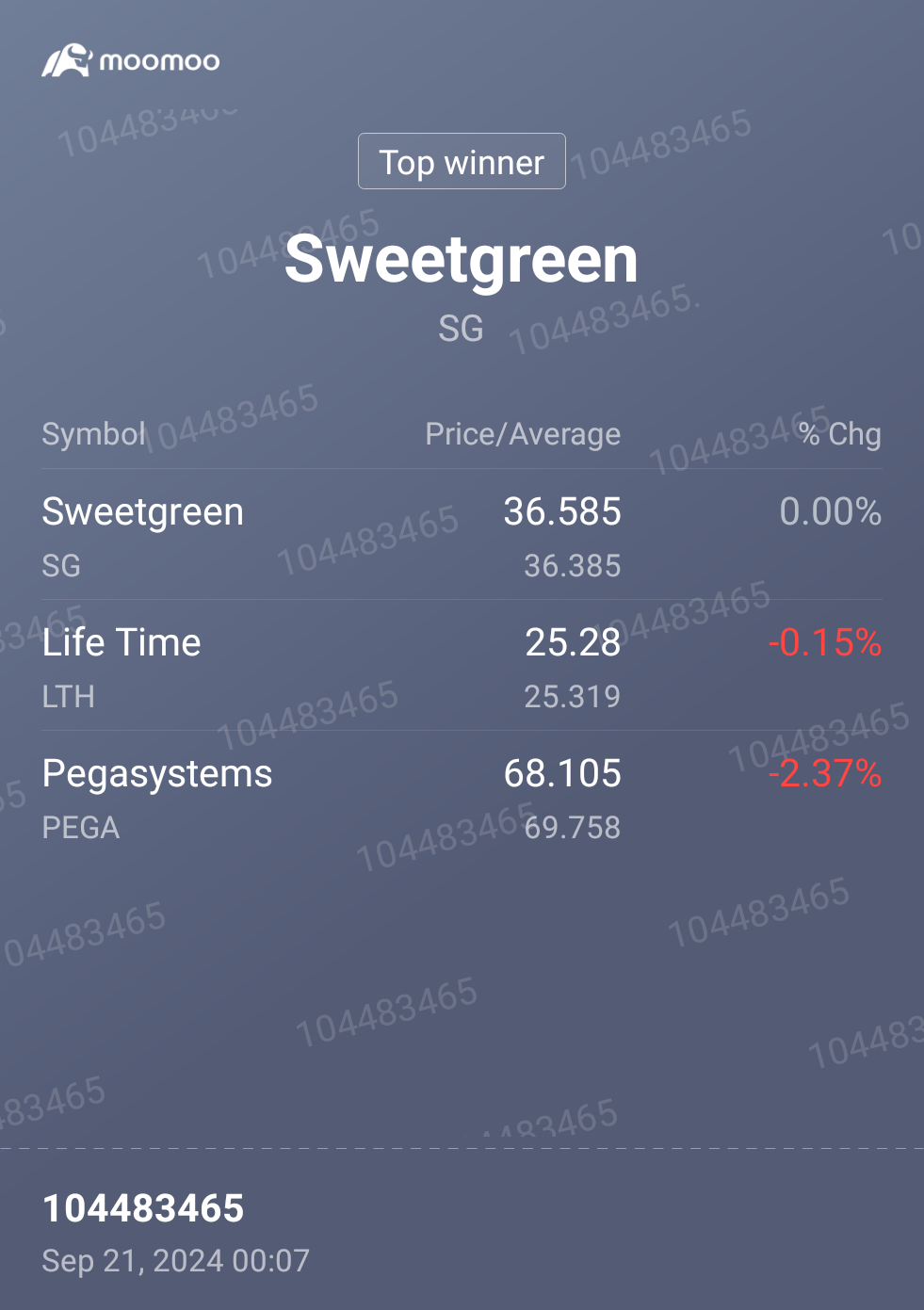Select Life Time -0.15% change
The image size is (924, 1310).
coord(825,642)
